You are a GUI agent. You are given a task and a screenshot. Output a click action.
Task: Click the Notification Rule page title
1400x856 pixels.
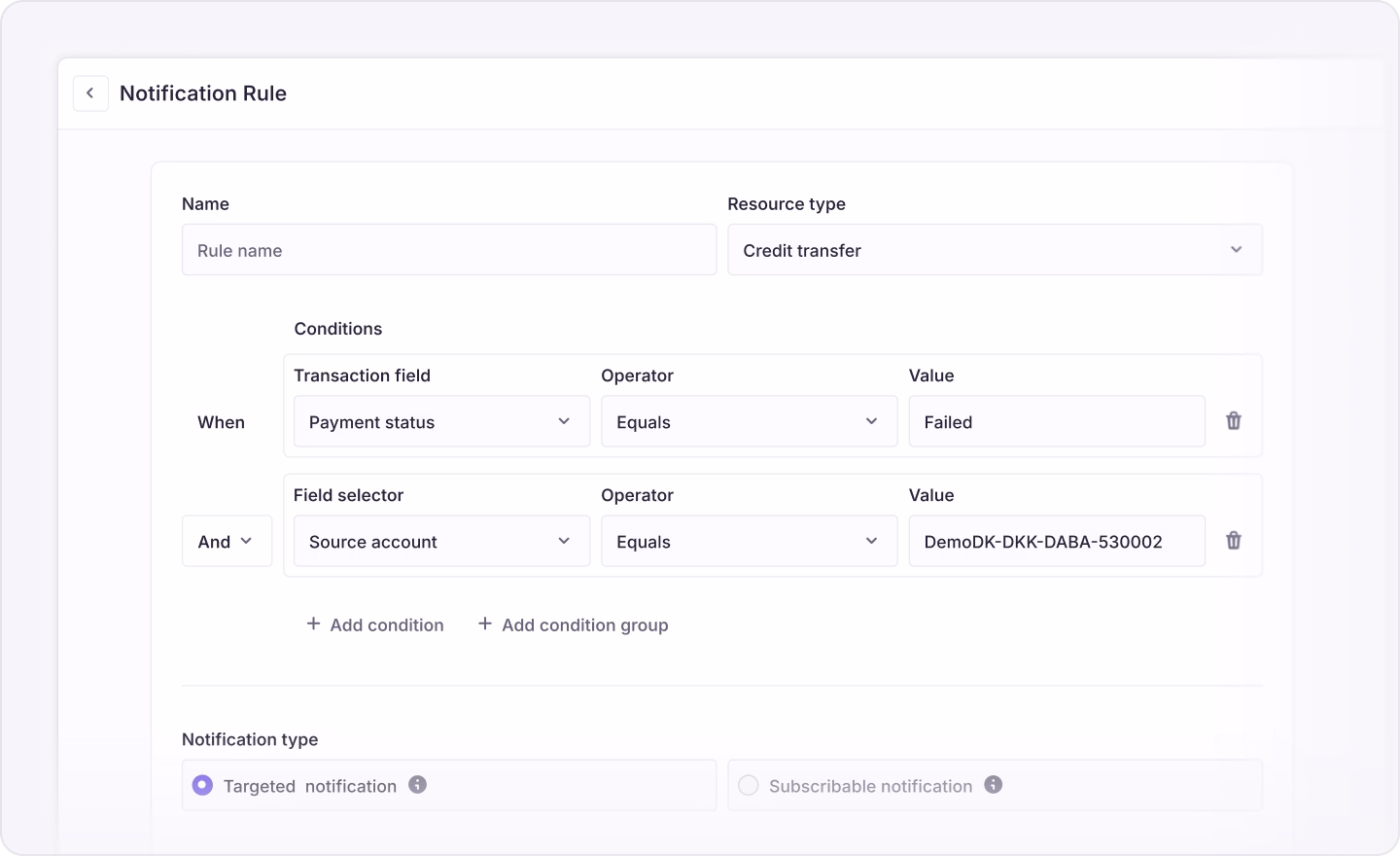tap(203, 93)
